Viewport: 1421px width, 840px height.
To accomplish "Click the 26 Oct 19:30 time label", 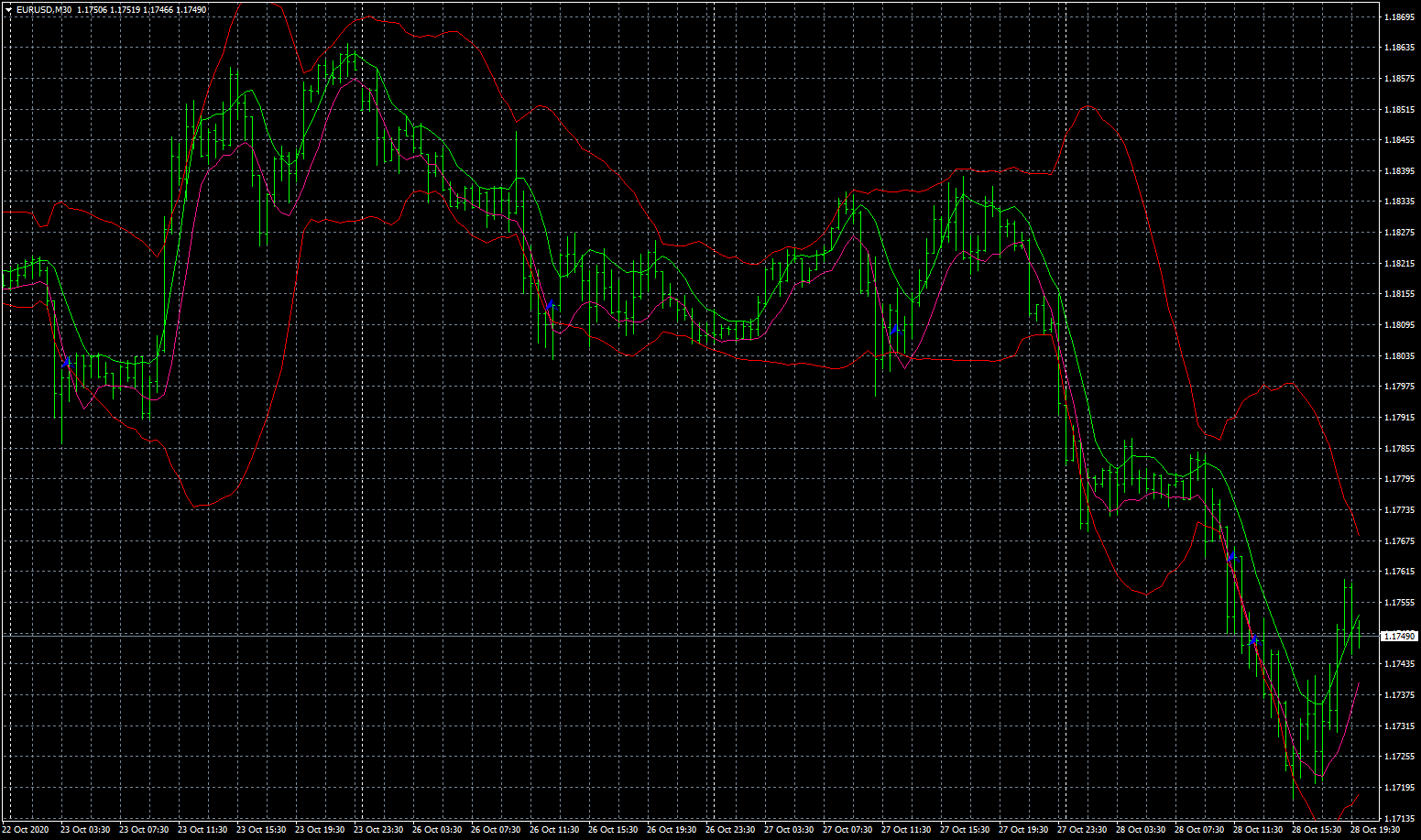I will 672,830.
